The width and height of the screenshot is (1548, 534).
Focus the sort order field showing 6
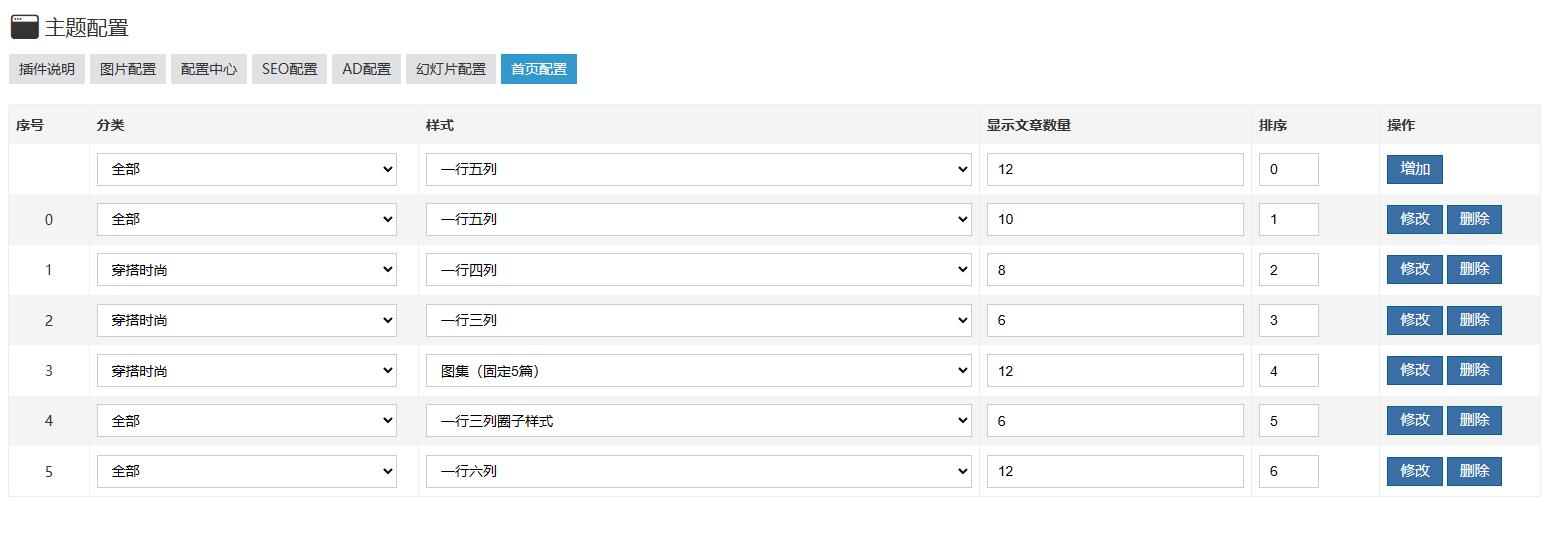tap(1288, 471)
